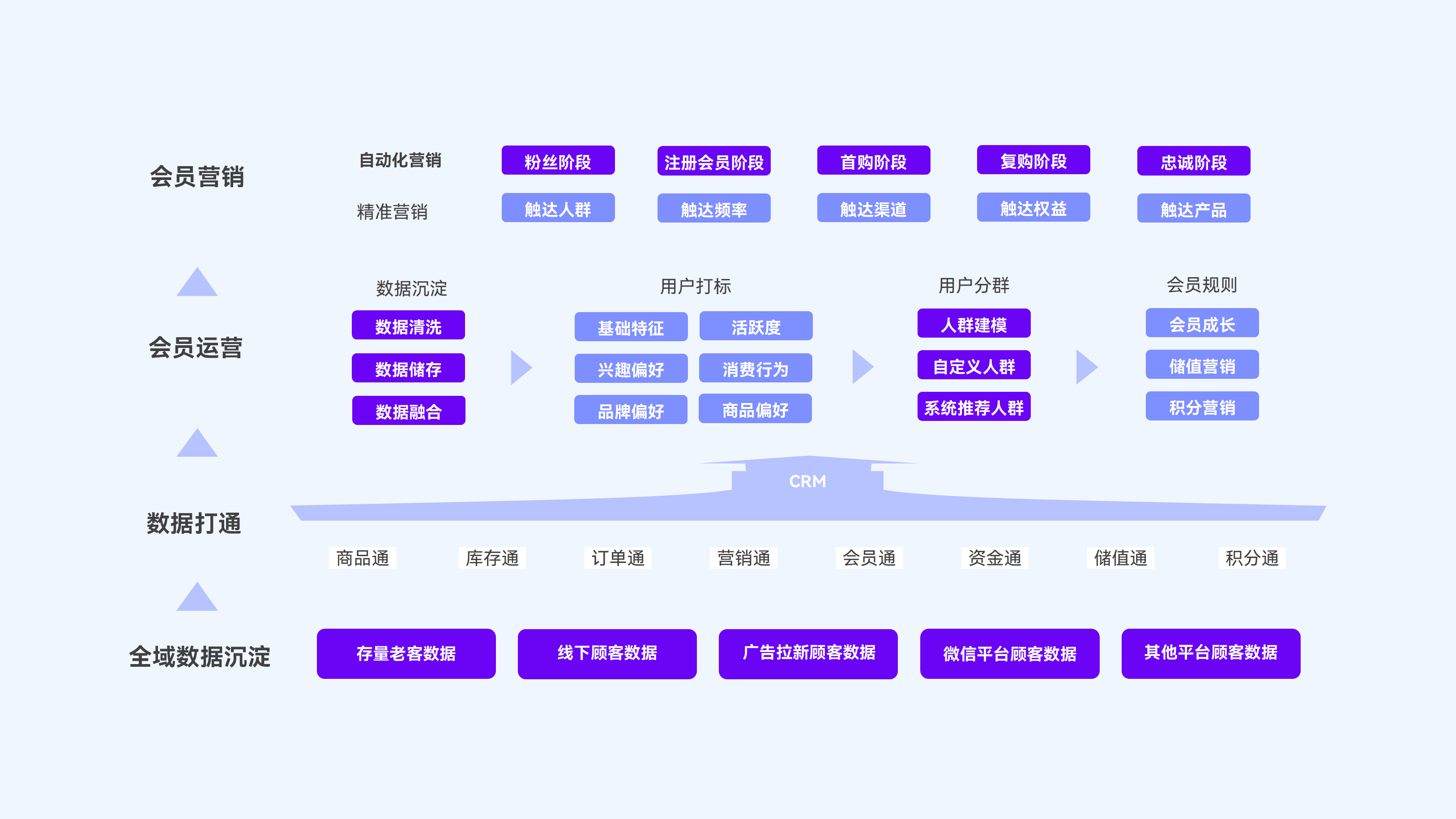The width and height of the screenshot is (1456, 819).
Task: Click the 用户分群 column title
Action: tap(974, 285)
